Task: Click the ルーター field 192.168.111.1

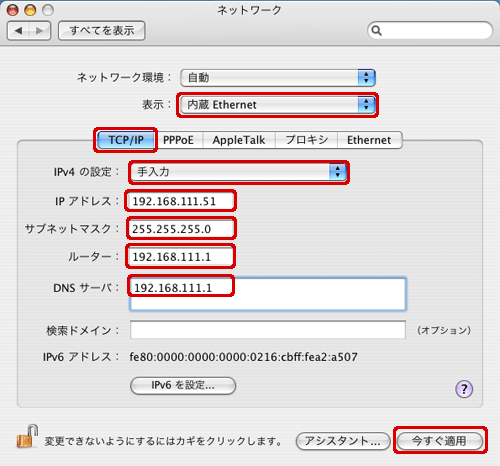Action: (x=181, y=257)
